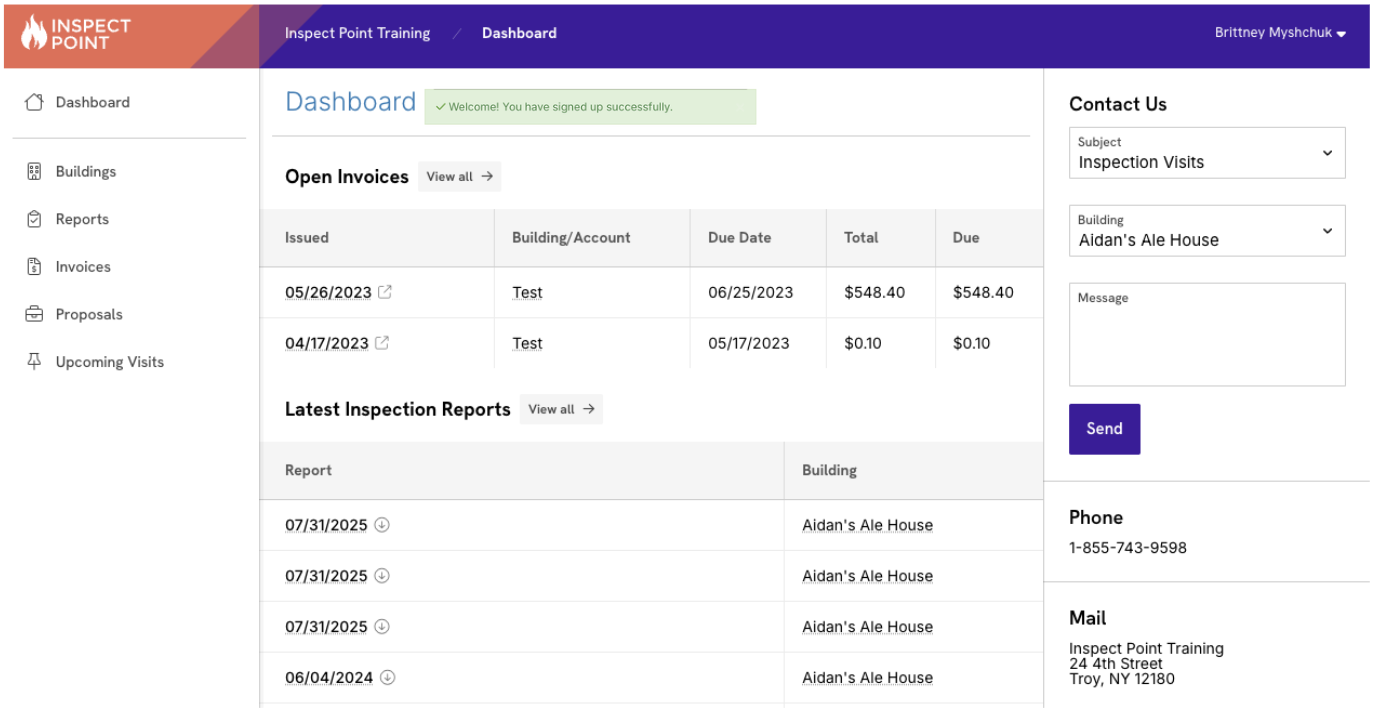The height and width of the screenshot is (716, 1374).
Task: Click the 05/17/2023 due date
Action: pyautogui.click(x=748, y=343)
